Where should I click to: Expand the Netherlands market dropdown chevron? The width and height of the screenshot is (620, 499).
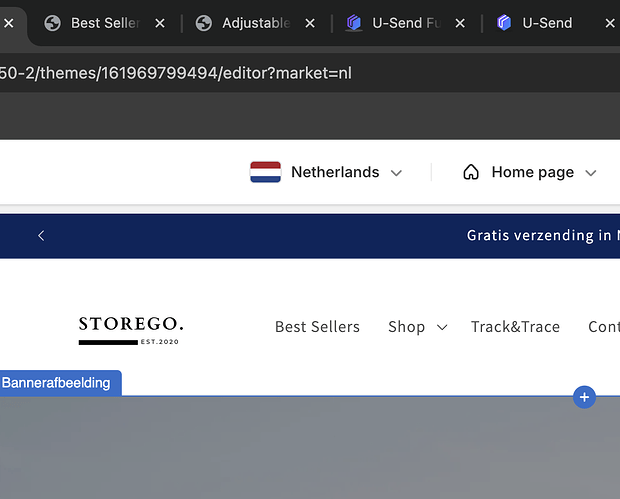pyautogui.click(x=396, y=173)
